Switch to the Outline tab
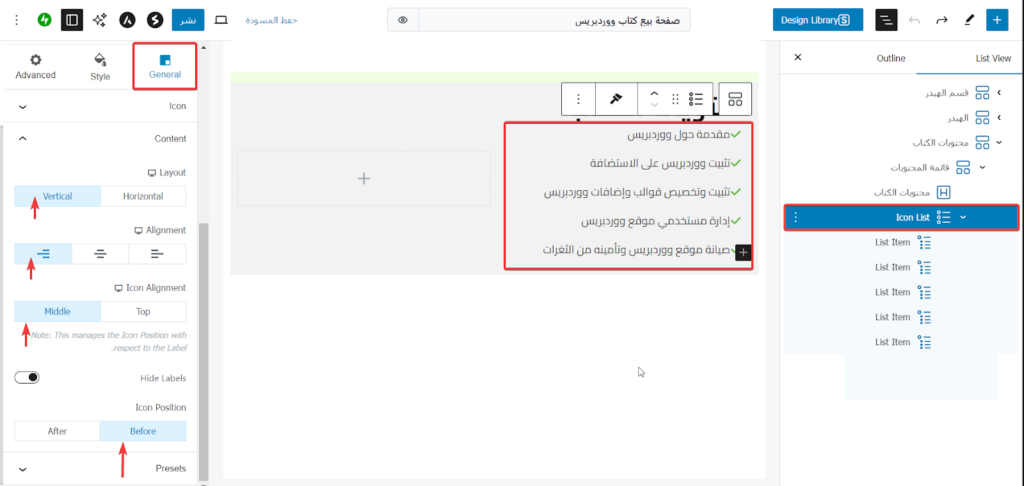 tap(890, 58)
